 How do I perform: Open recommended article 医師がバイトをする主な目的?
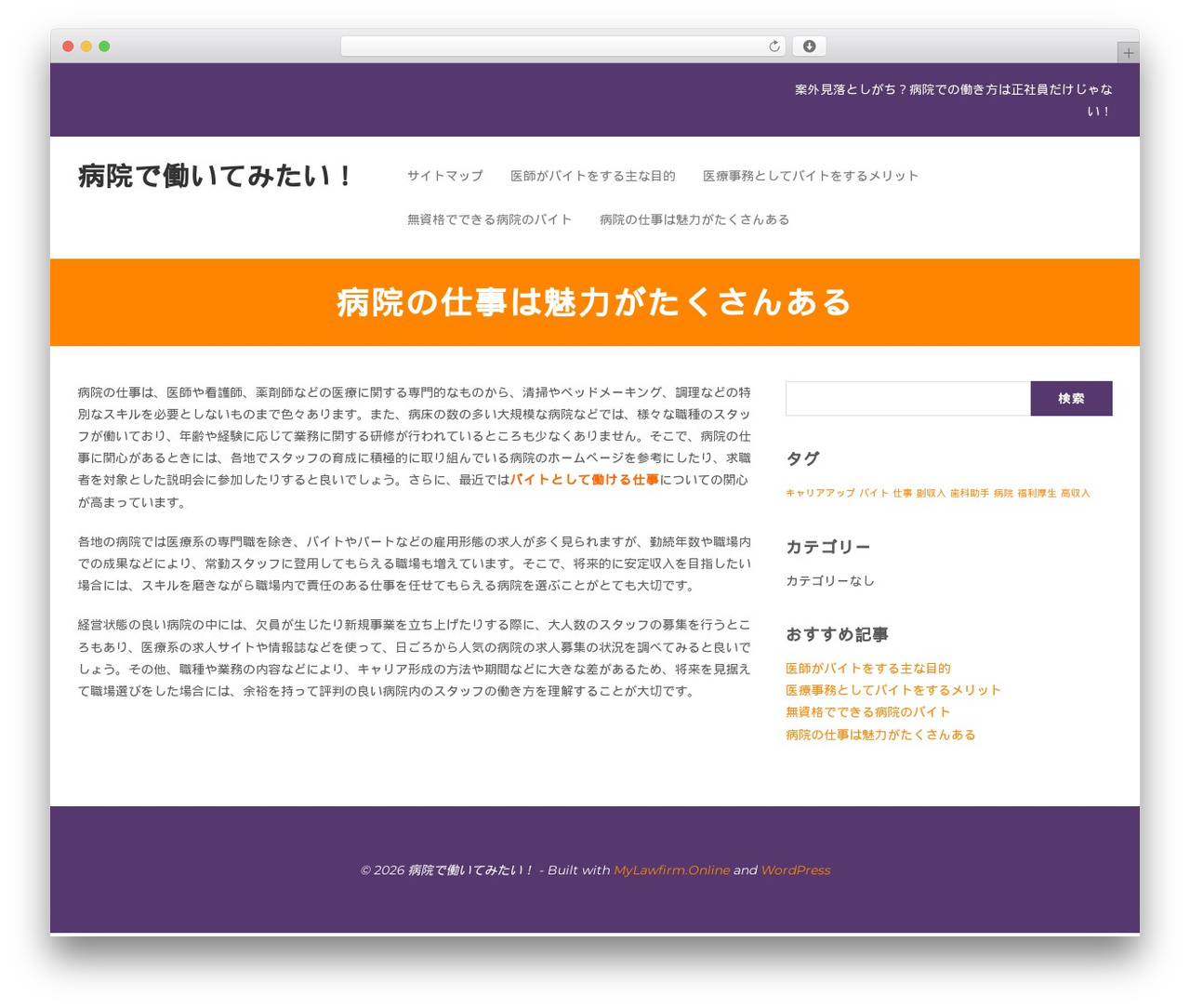pyautogui.click(x=867, y=669)
